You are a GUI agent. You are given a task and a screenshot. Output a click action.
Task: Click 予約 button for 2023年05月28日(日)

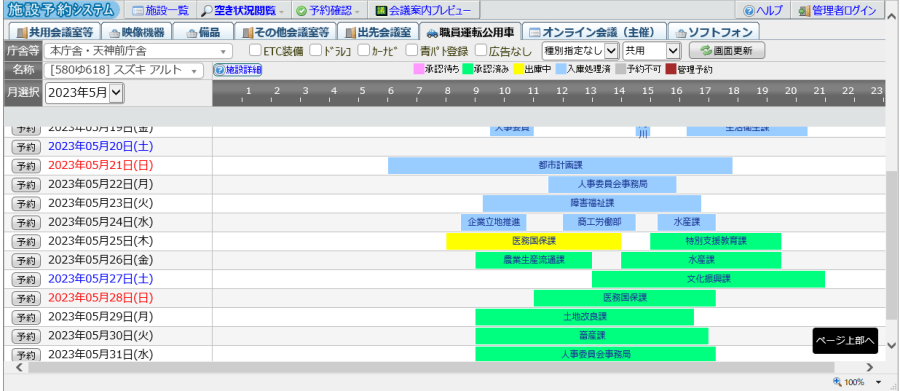pyautogui.click(x=26, y=299)
